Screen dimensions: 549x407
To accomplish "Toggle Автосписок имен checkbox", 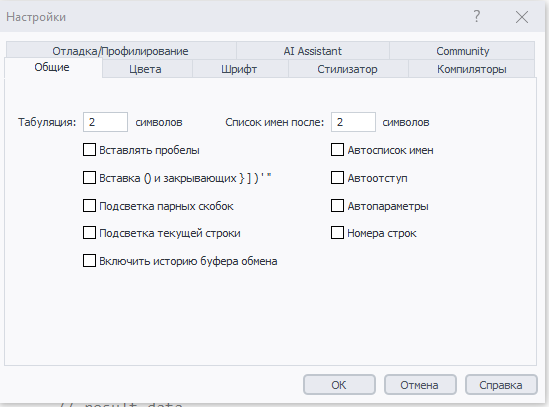I will point(337,150).
